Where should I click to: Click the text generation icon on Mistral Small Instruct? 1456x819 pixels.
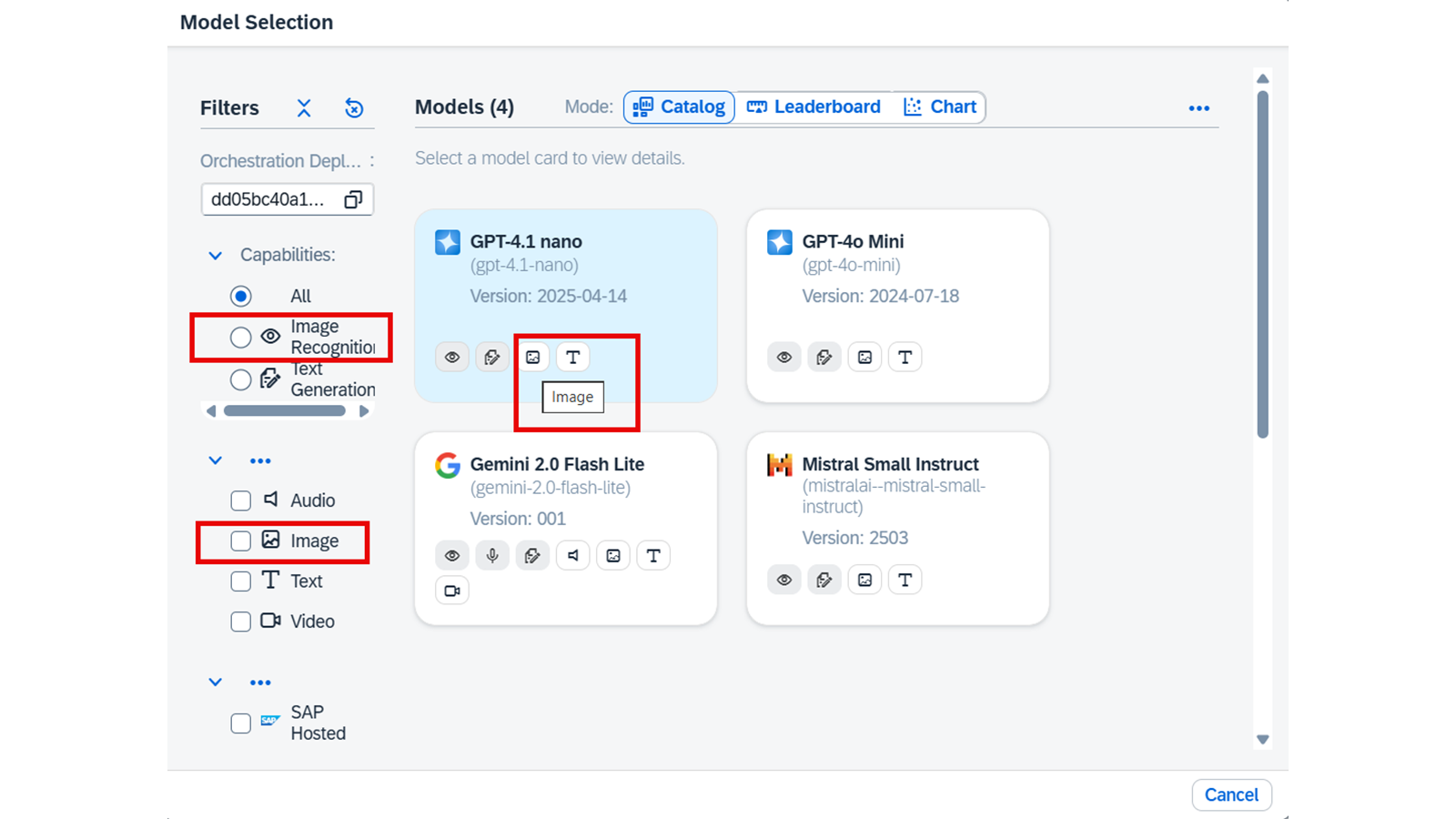point(824,580)
